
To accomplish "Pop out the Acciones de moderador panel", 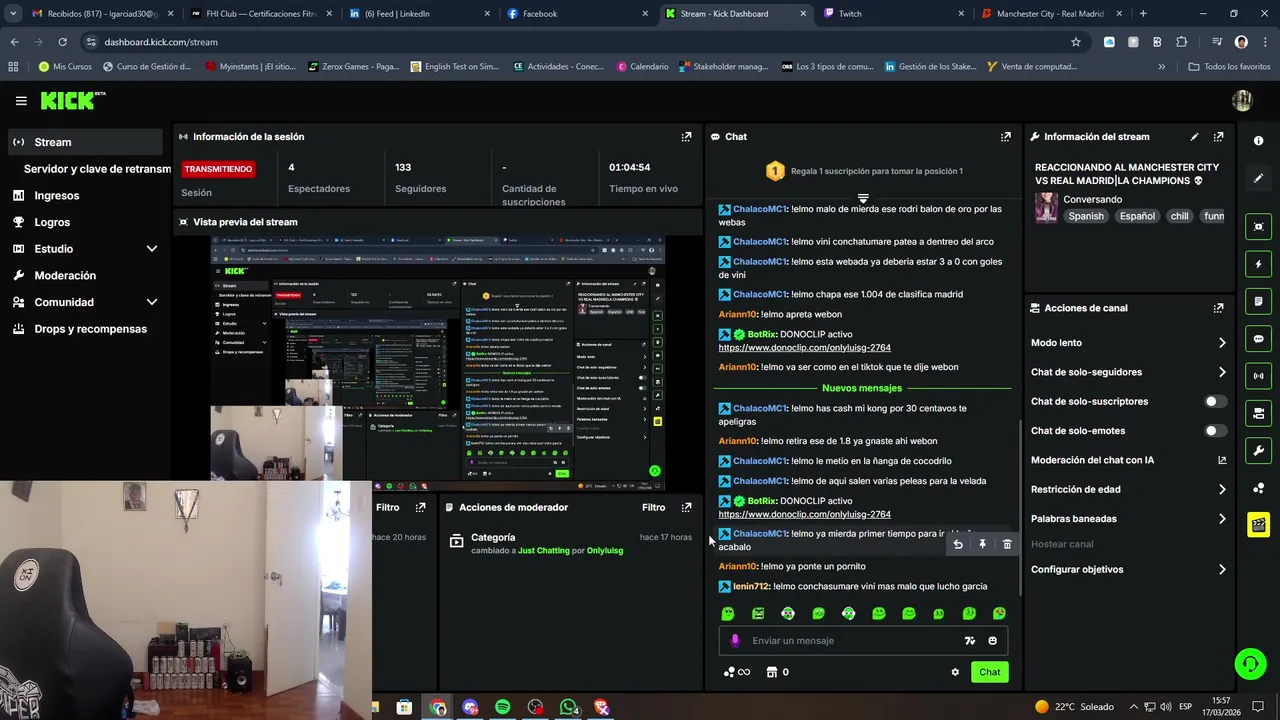I will [x=686, y=507].
